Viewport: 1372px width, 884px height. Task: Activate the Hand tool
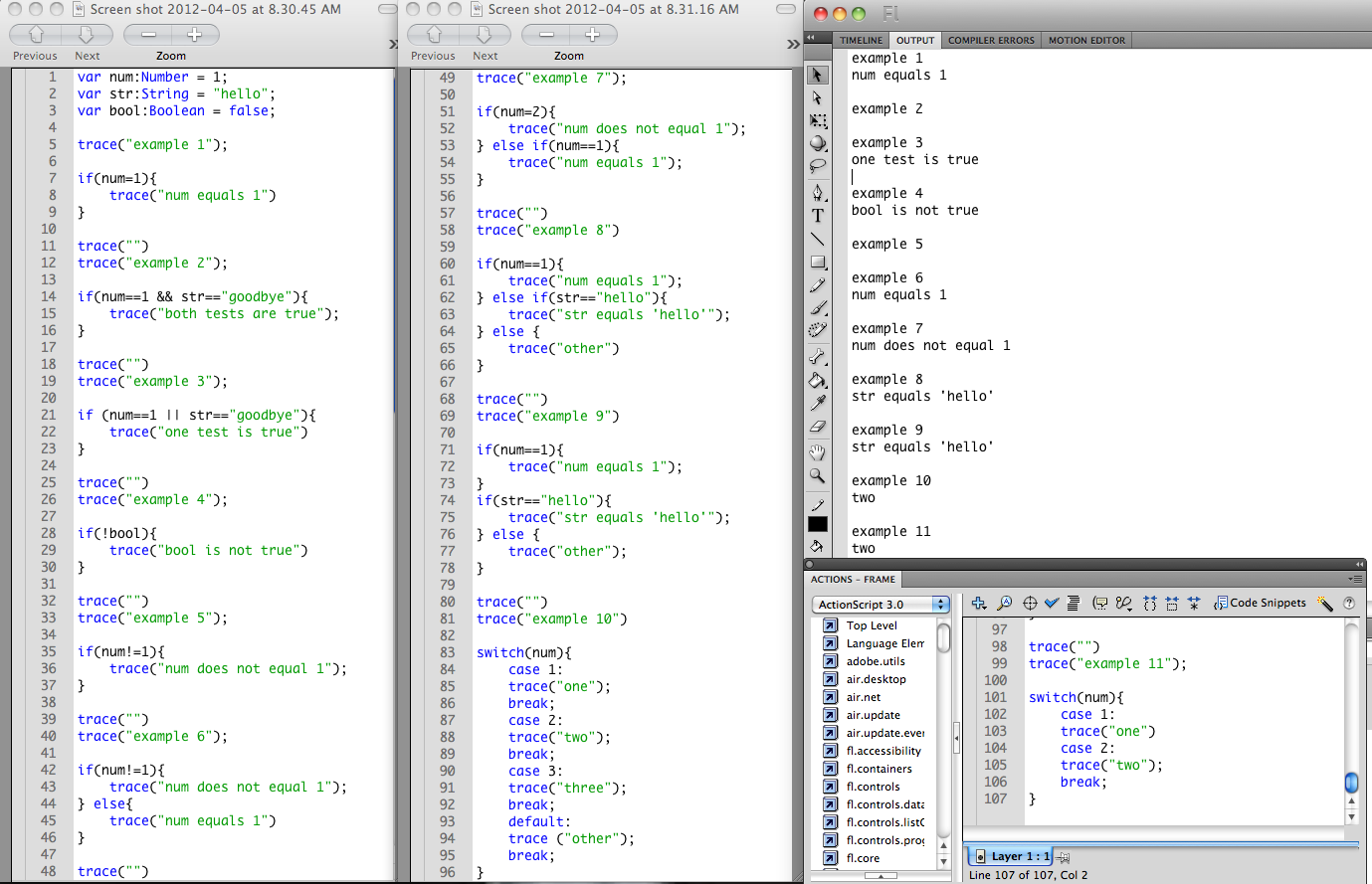[817, 452]
